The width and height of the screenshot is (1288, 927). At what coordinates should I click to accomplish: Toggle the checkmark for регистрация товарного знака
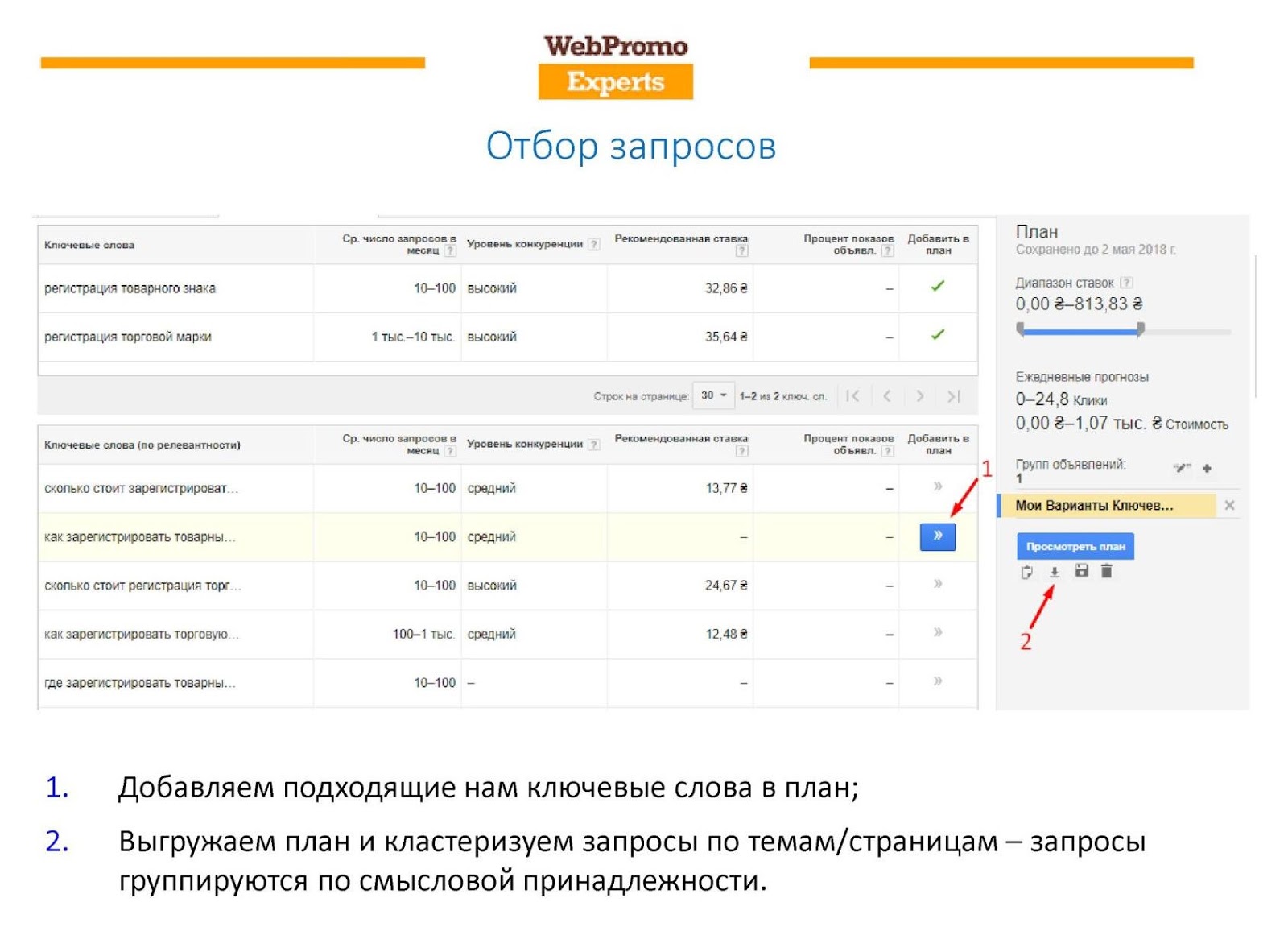937,287
